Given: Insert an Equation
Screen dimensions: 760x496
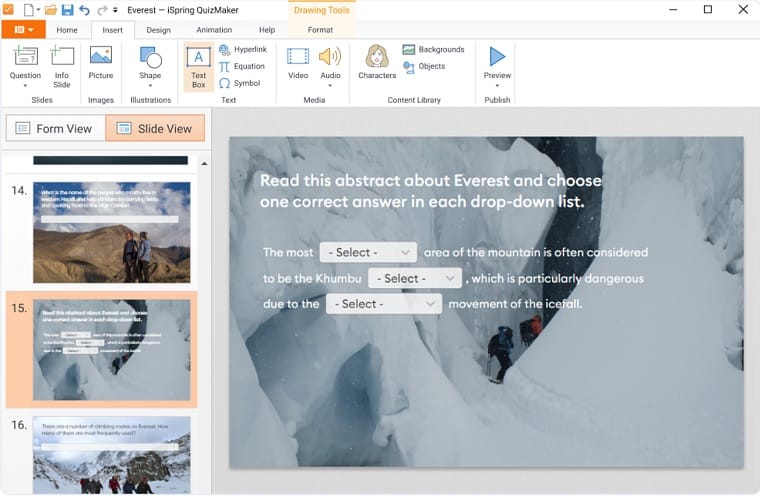Looking at the screenshot, I should coord(242,66).
